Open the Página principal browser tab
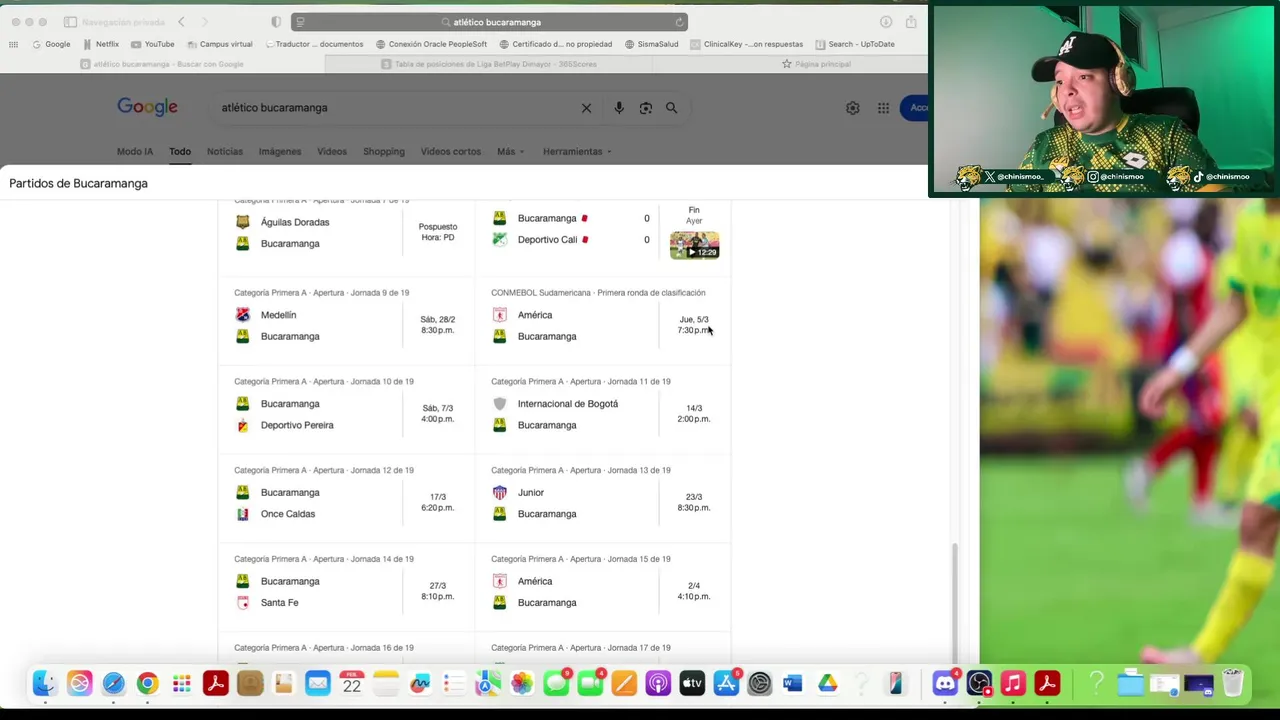The width and height of the screenshot is (1280, 720). click(x=816, y=64)
